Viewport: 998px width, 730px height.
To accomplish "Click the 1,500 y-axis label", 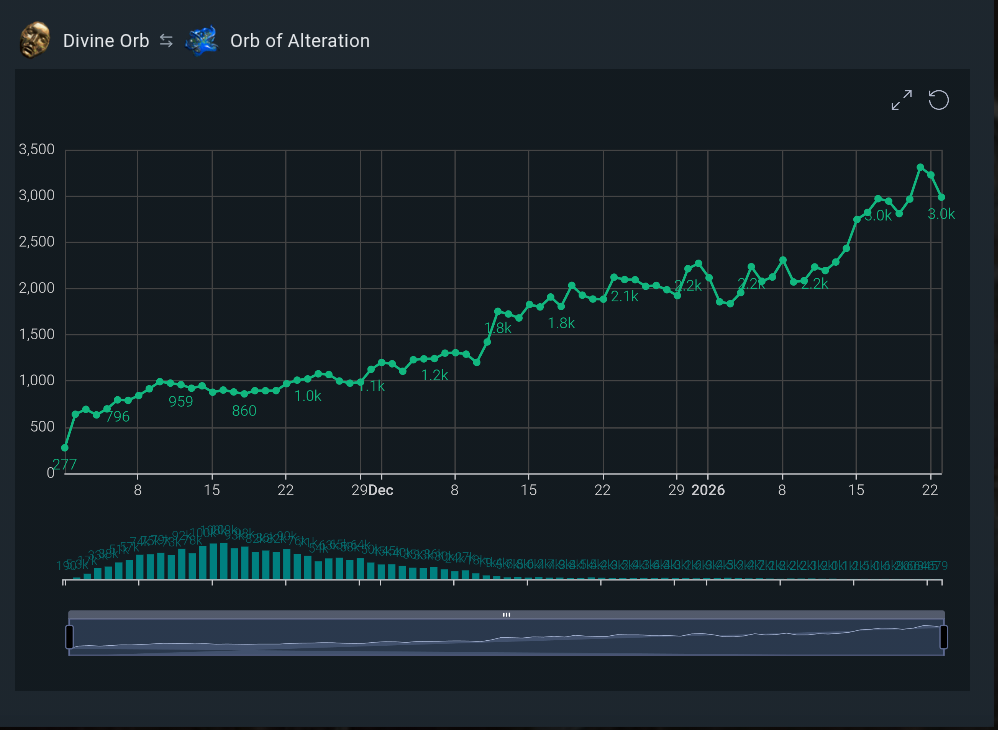I will point(36,334).
